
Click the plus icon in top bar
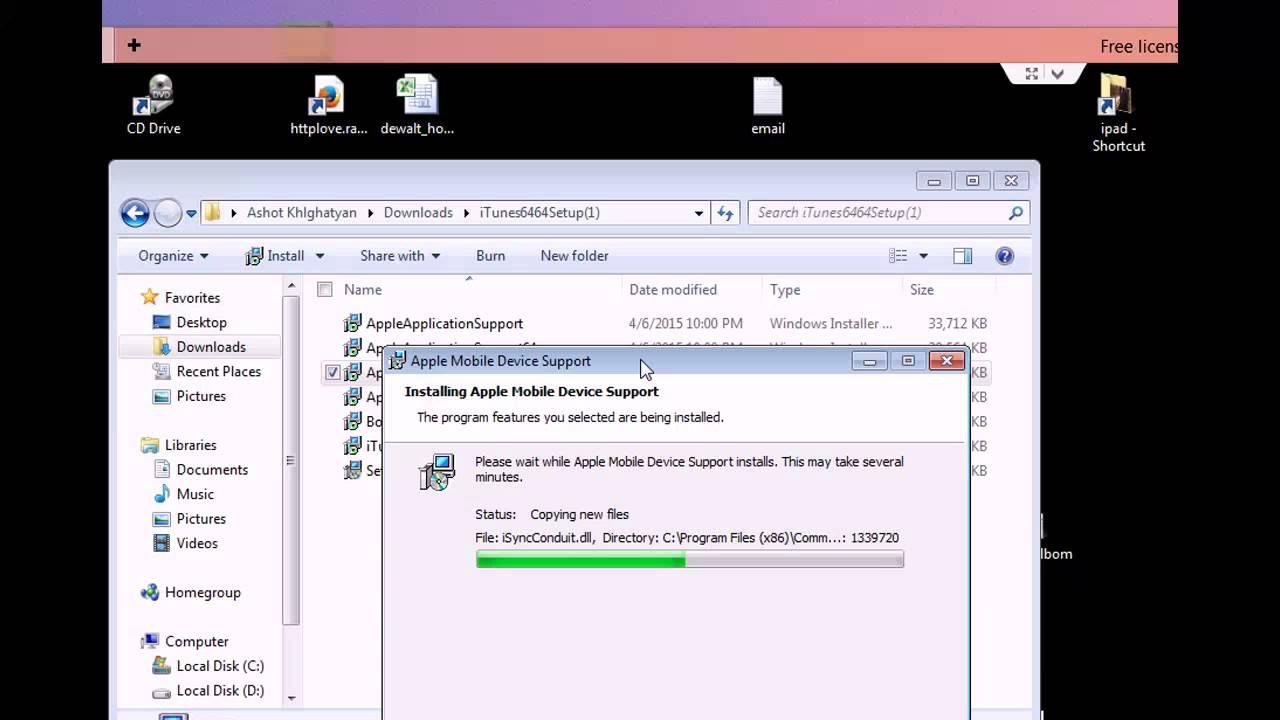(134, 45)
